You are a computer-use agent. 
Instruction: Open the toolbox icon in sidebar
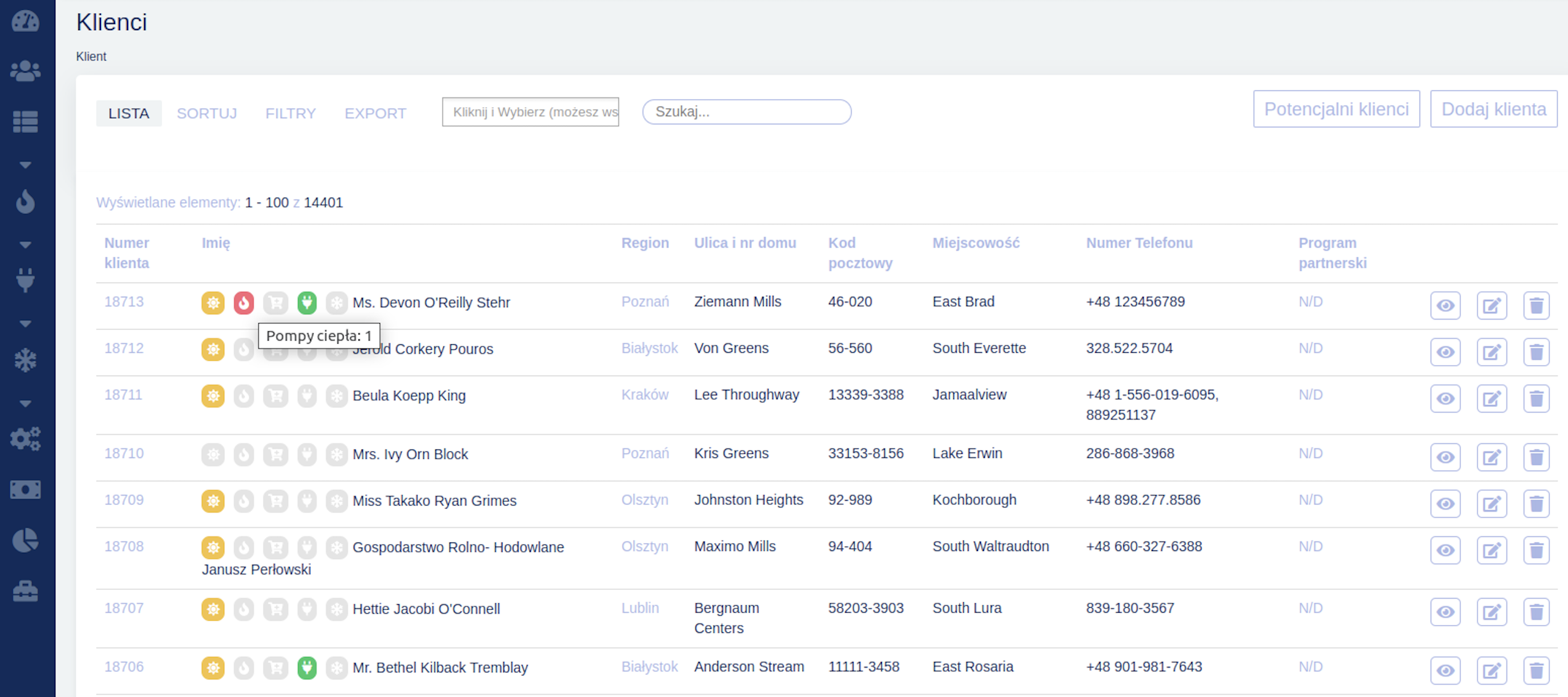[x=25, y=591]
